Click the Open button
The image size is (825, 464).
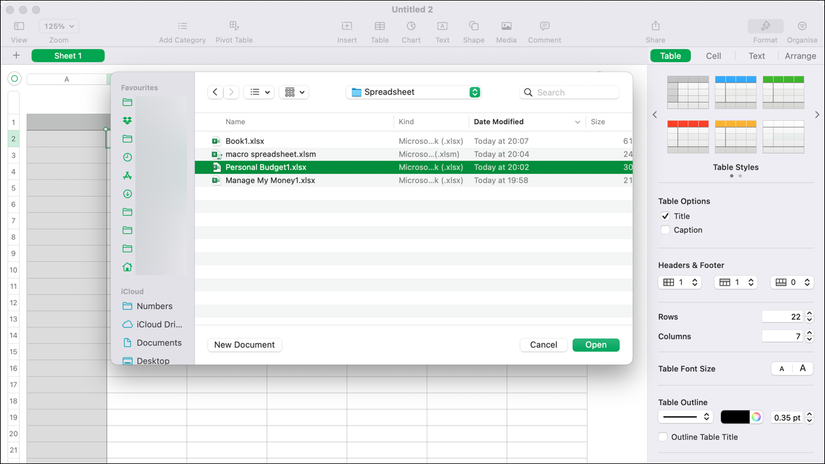click(596, 345)
